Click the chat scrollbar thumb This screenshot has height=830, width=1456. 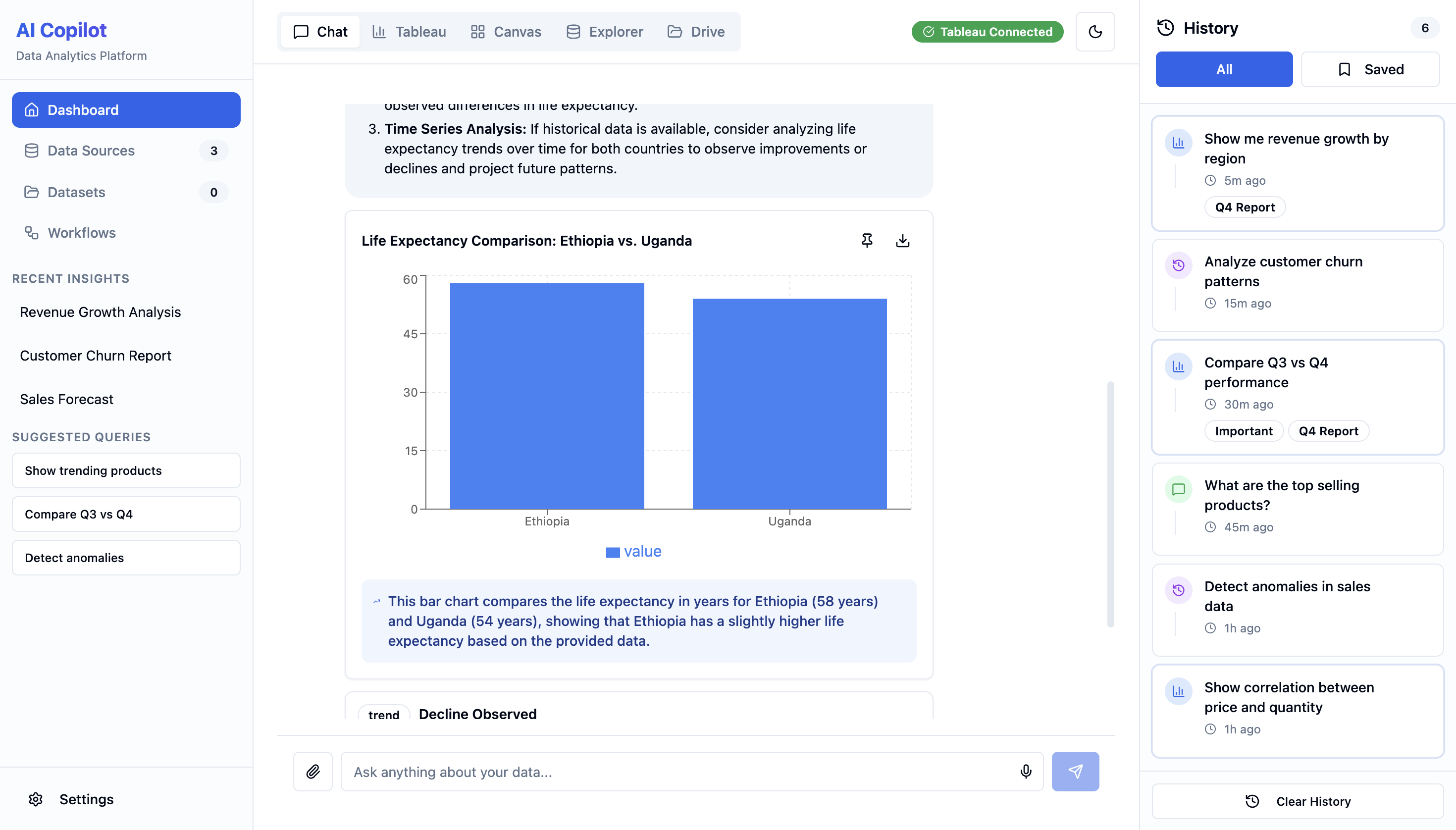pos(1110,505)
